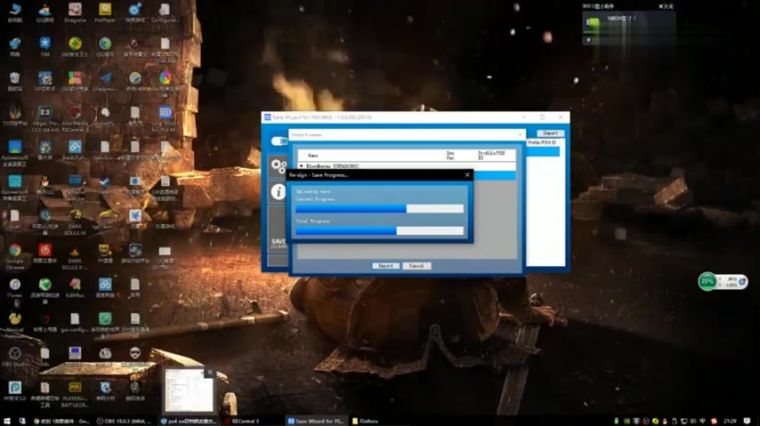The width and height of the screenshot is (760, 426).
Task: Click the green 22% floating monitor widget
Action: [708, 282]
